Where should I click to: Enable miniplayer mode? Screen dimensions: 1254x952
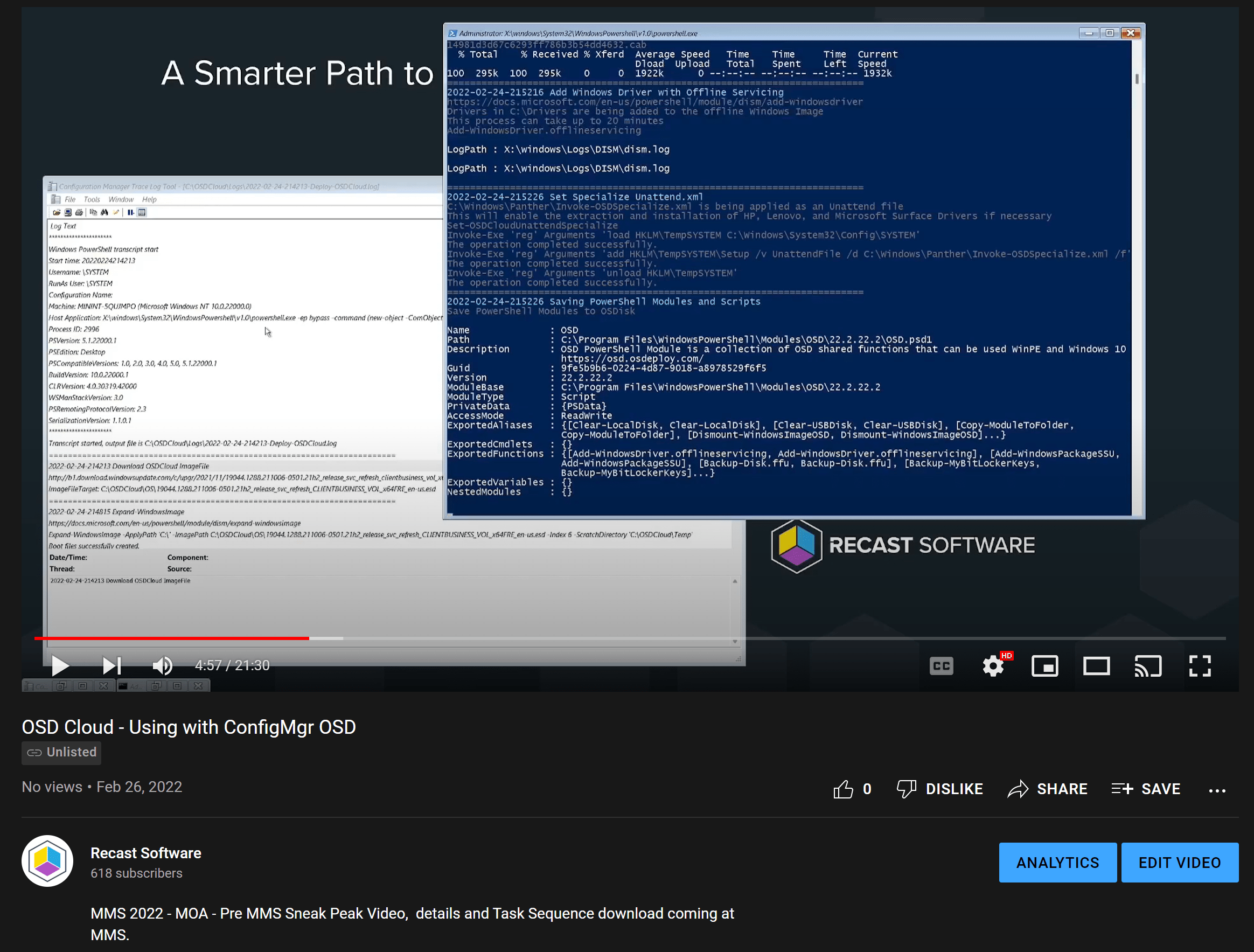(1044, 666)
